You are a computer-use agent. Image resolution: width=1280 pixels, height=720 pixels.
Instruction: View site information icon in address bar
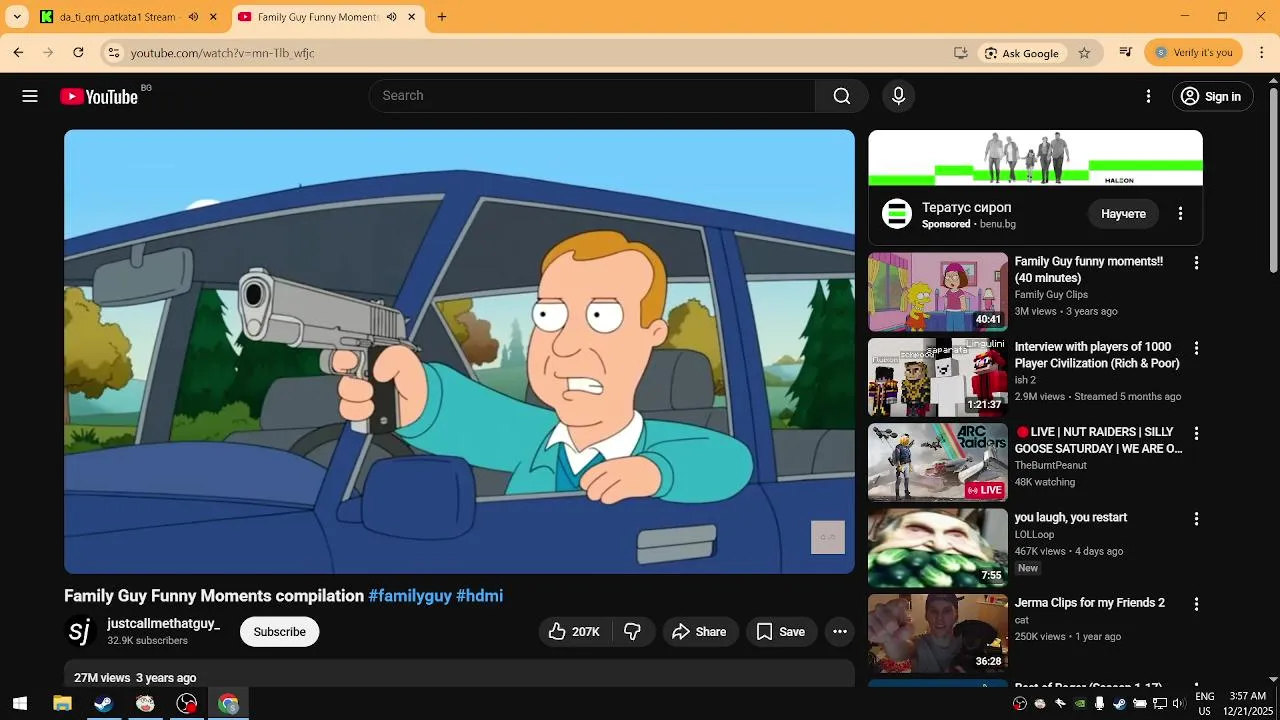114,53
